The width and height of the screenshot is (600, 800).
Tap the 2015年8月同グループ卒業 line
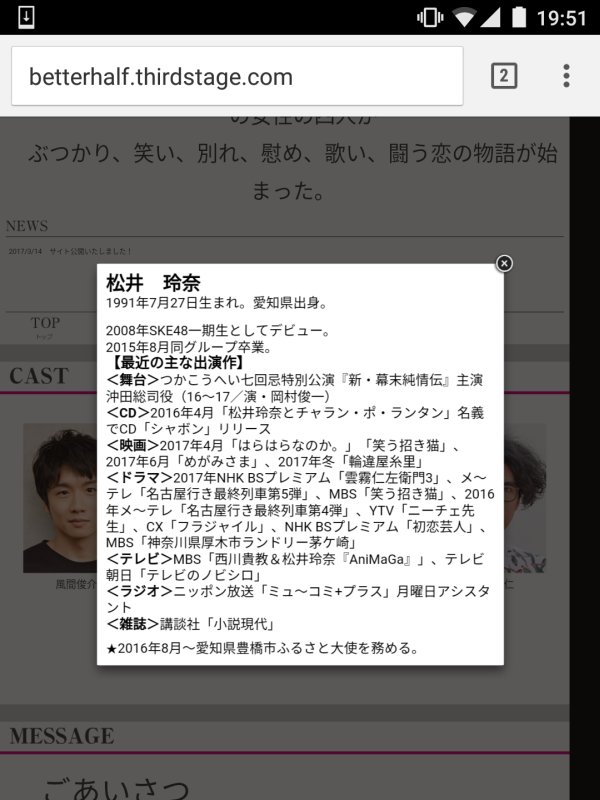coord(189,347)
